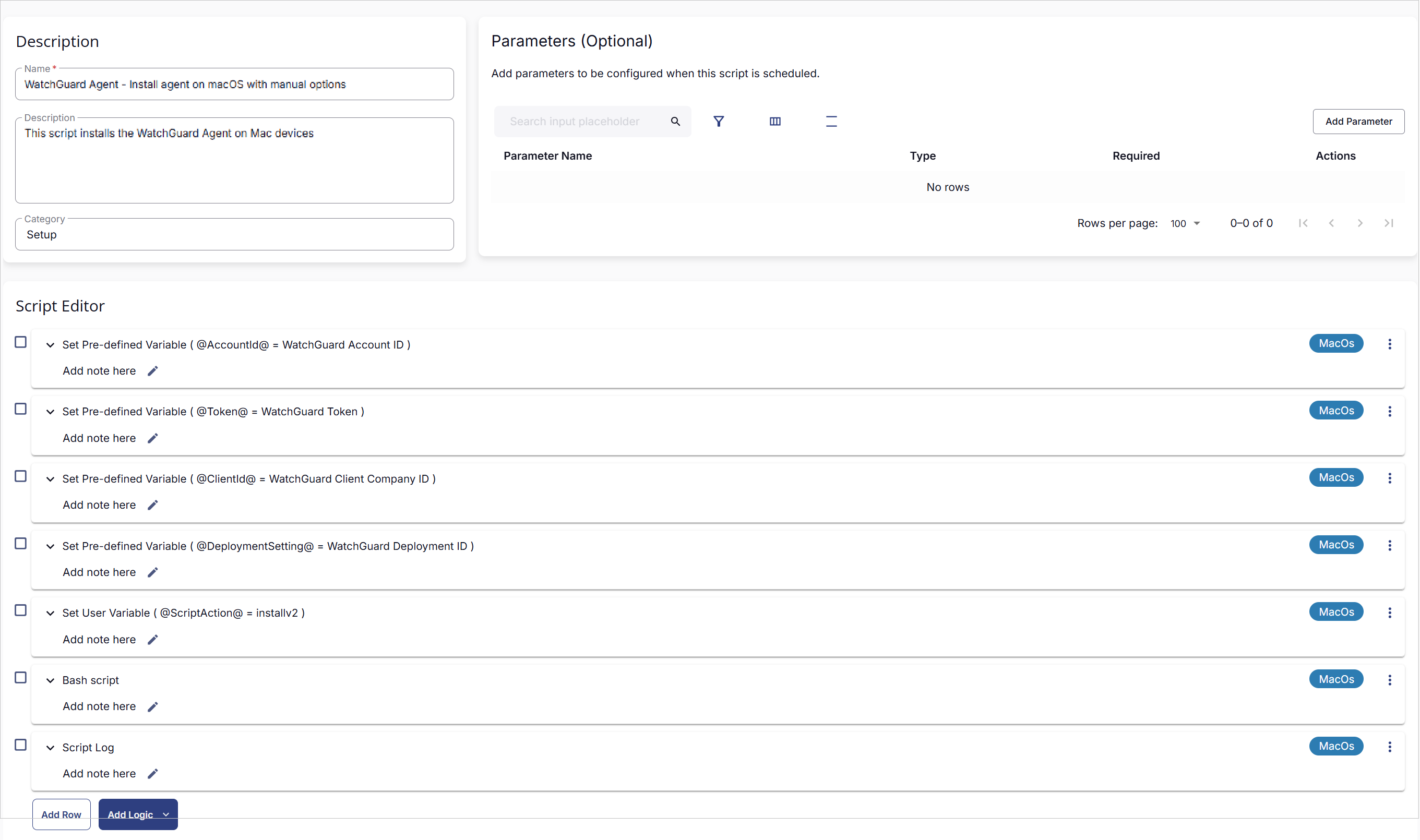
Task: Go to next page in Parameters pagination
Action: [1360, 222]
